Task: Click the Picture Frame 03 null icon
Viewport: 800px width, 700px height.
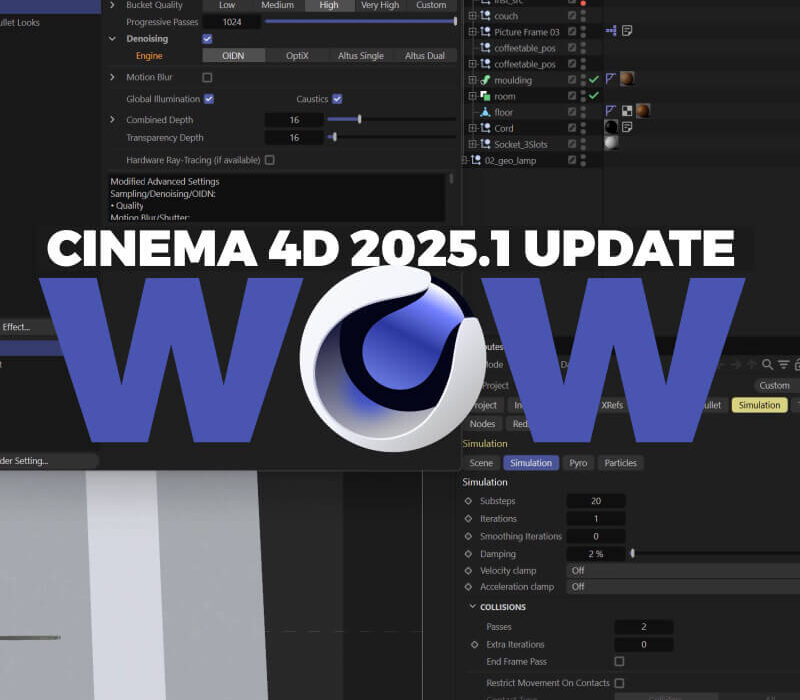Action: point(485,32)
